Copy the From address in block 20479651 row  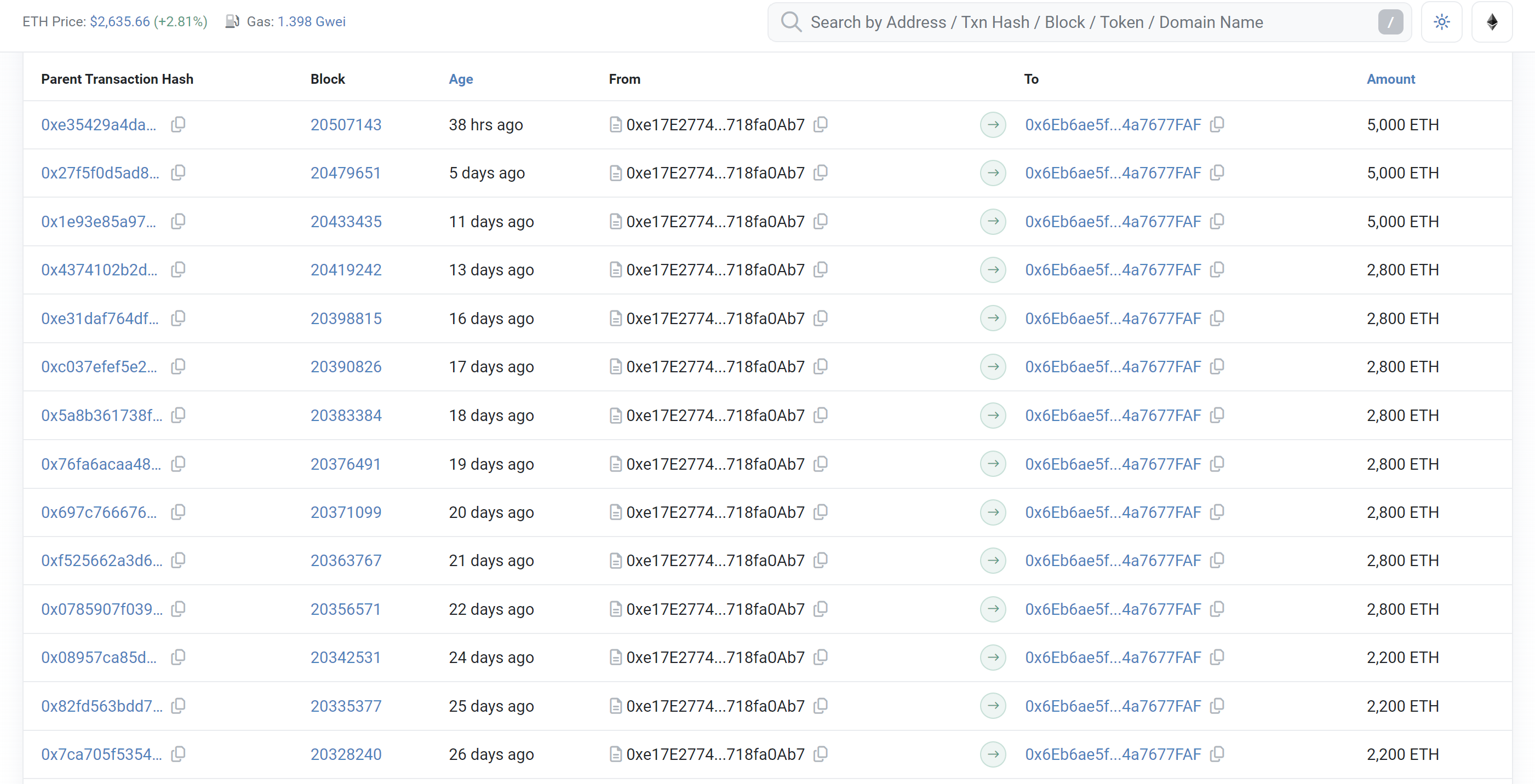point(821,173)
